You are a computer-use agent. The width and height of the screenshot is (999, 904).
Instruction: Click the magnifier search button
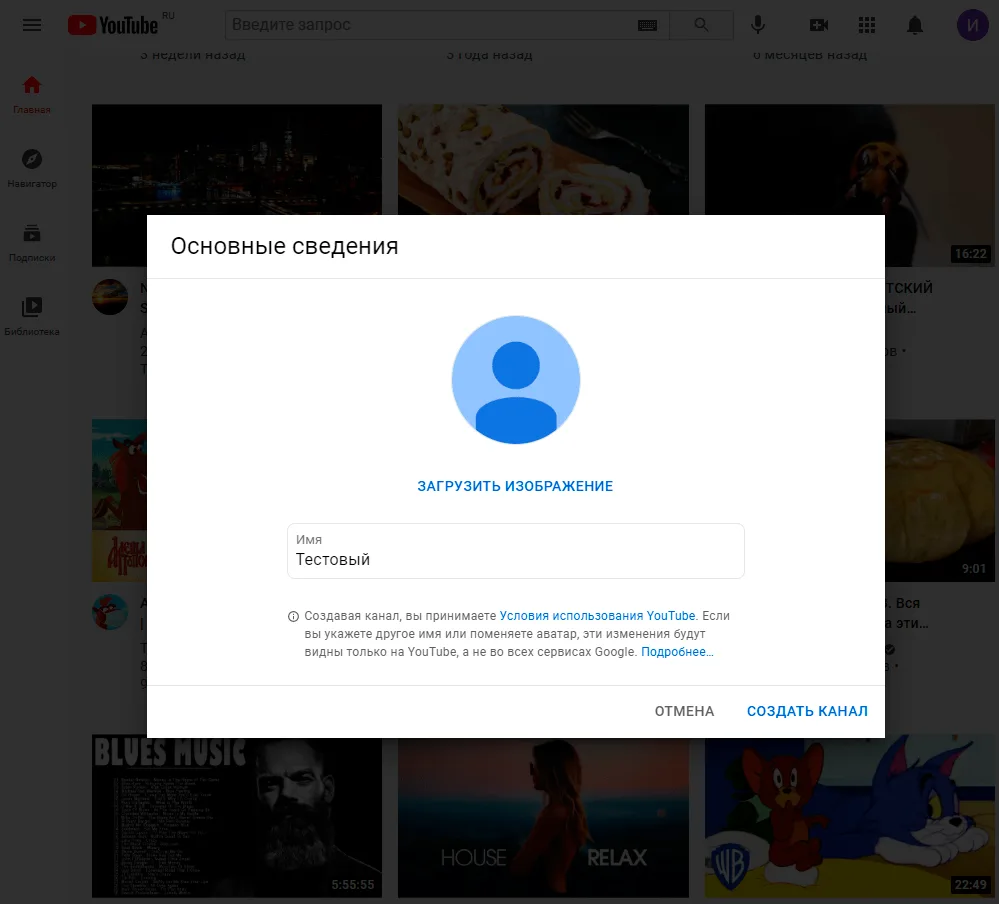coord(701,25)
